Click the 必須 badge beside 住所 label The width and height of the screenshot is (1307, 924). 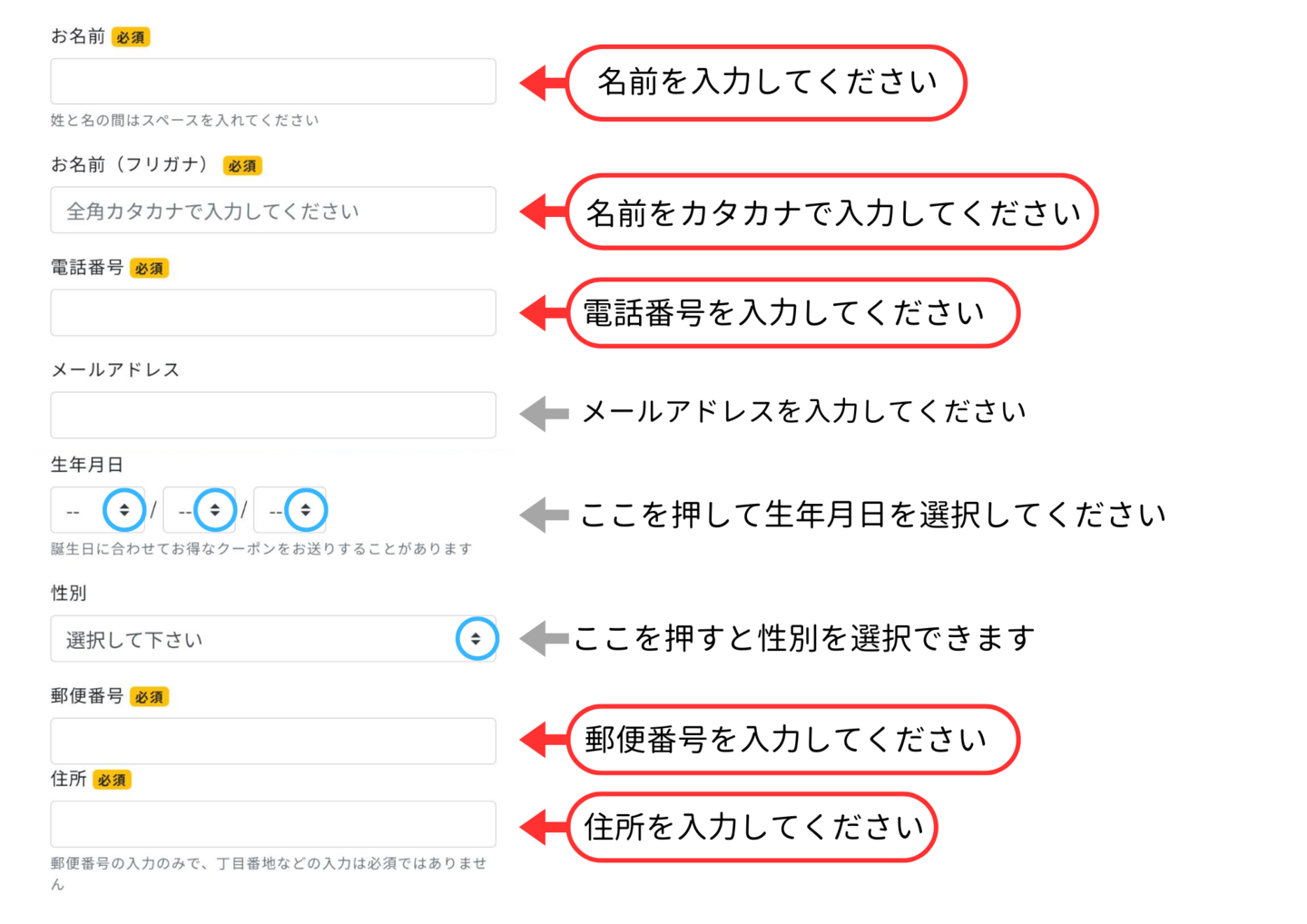click(x=112, y=781)
